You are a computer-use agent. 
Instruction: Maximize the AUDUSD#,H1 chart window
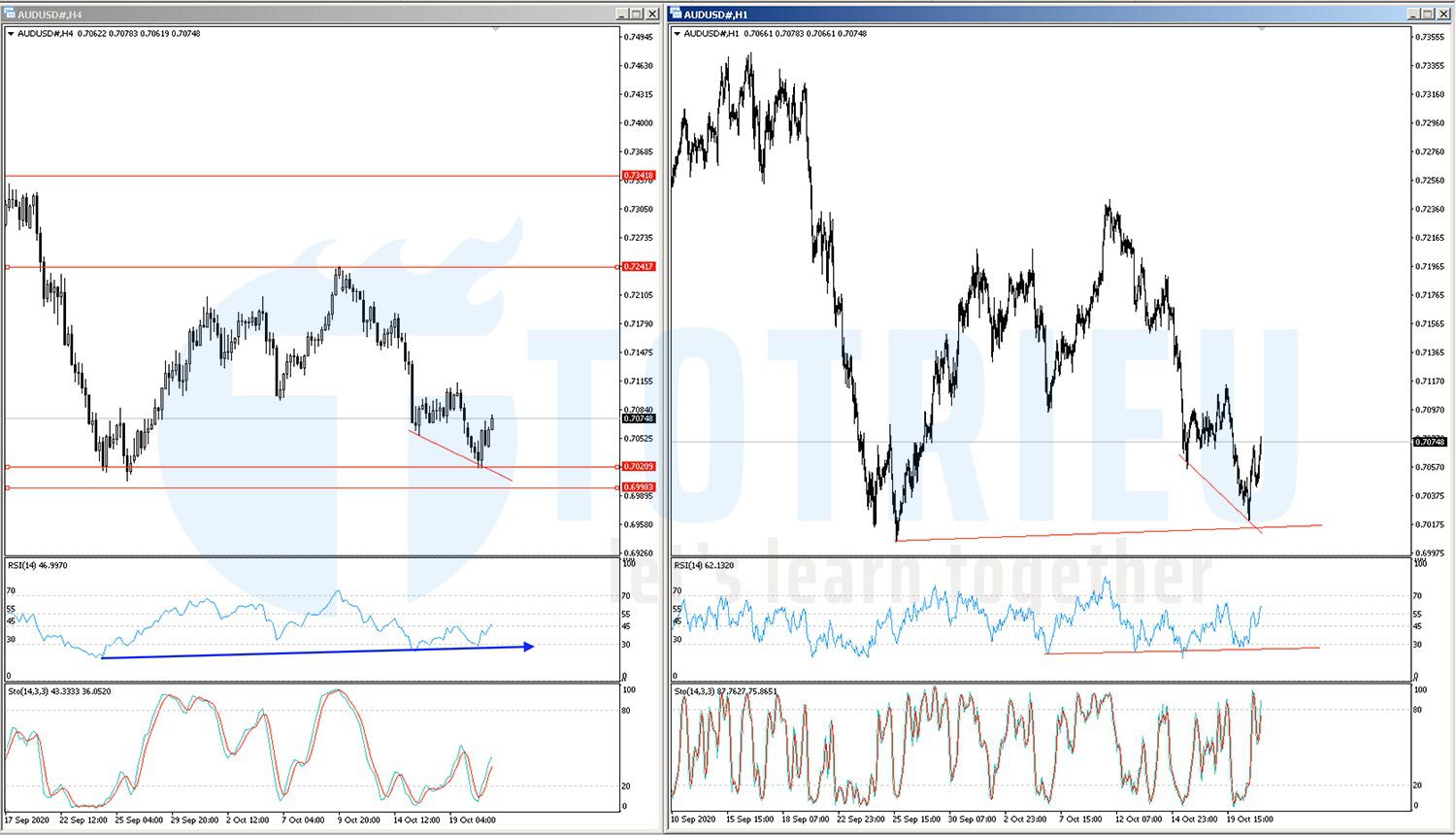point(1428,14)
